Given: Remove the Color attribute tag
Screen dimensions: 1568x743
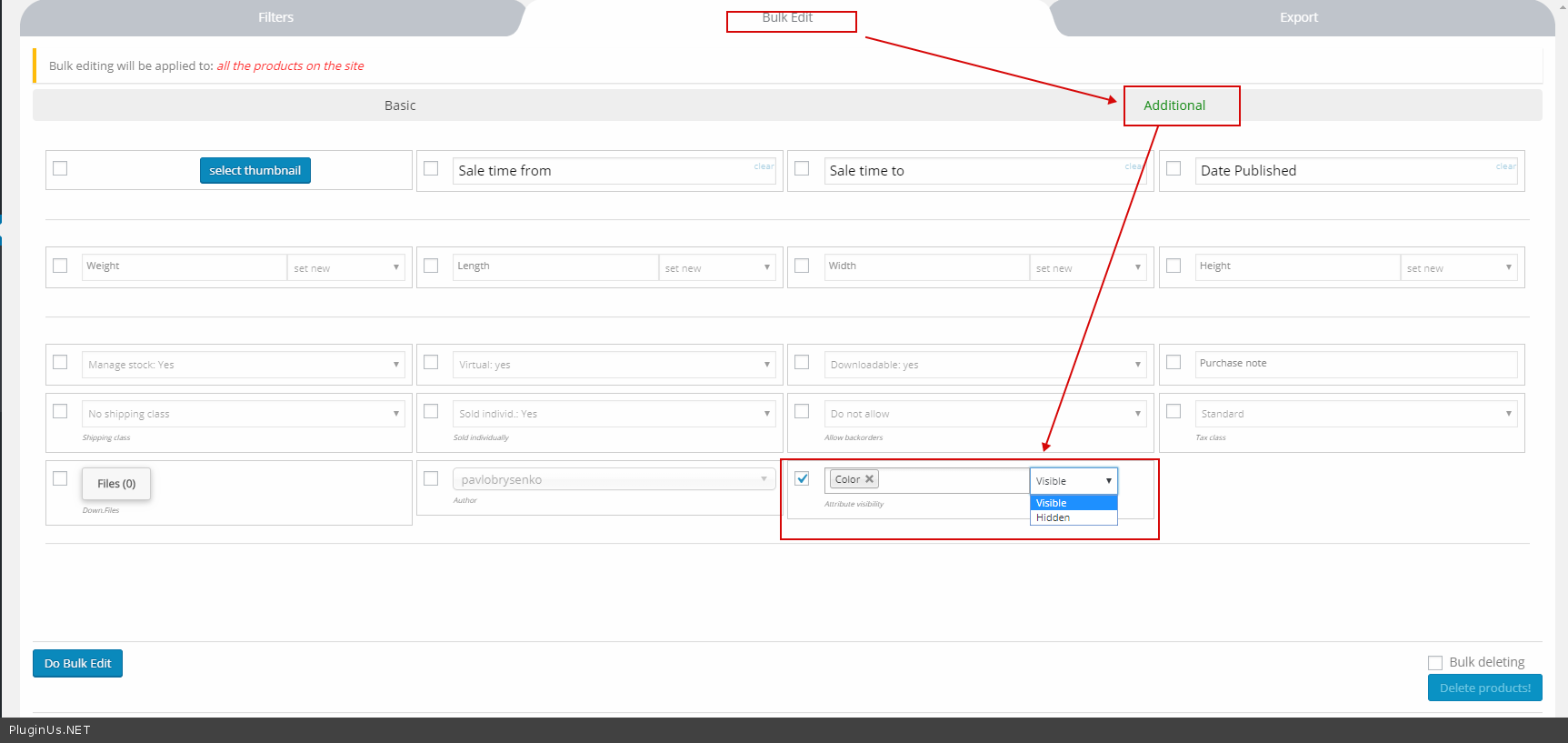Looking at the screenshot, I should pyautogui.click(x=869, y=479).
